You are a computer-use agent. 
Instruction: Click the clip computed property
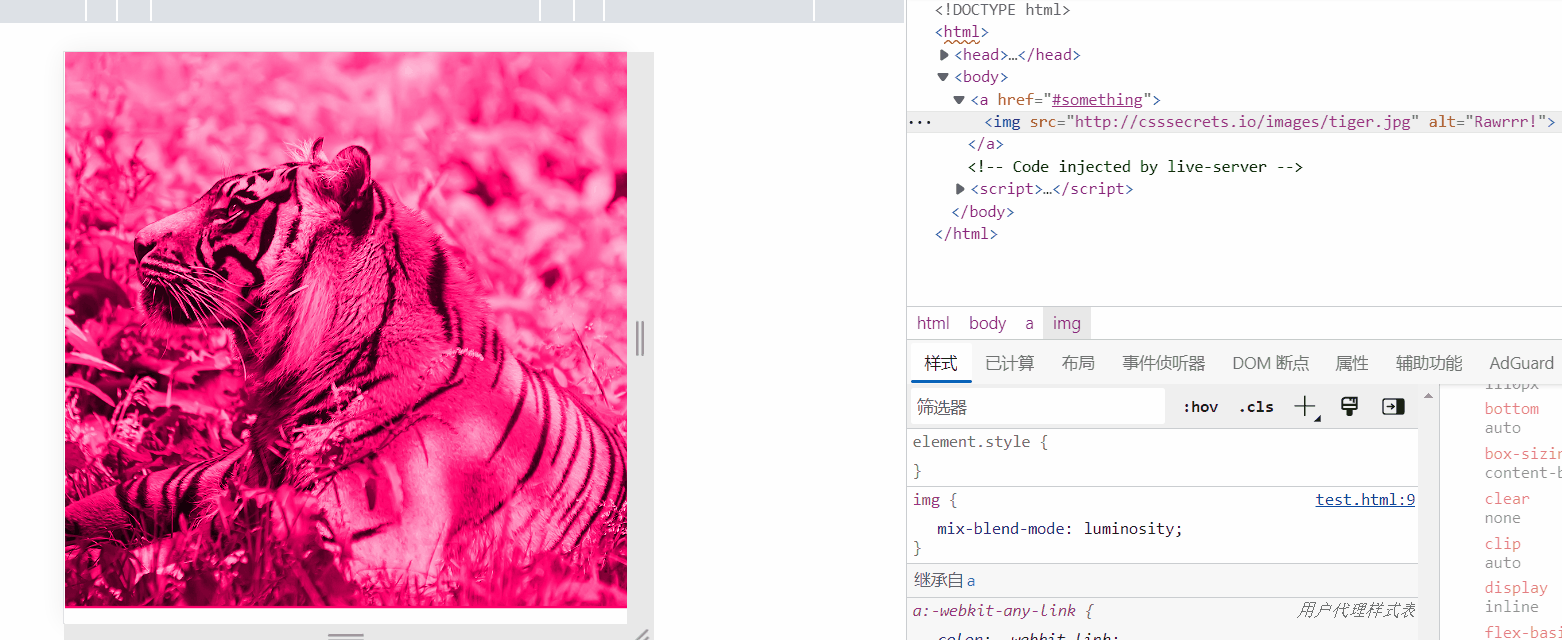pyautogui.click(x=1503, y=544)
